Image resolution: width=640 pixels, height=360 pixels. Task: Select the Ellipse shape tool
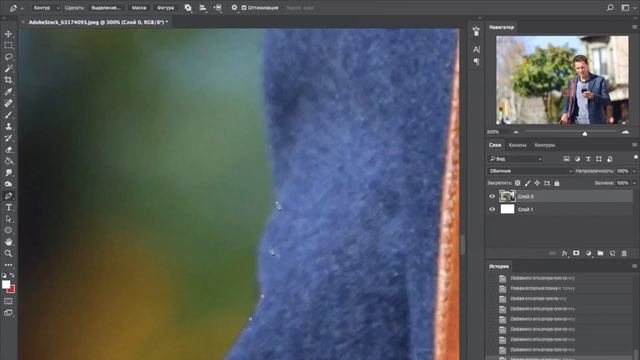pos(8,231)
